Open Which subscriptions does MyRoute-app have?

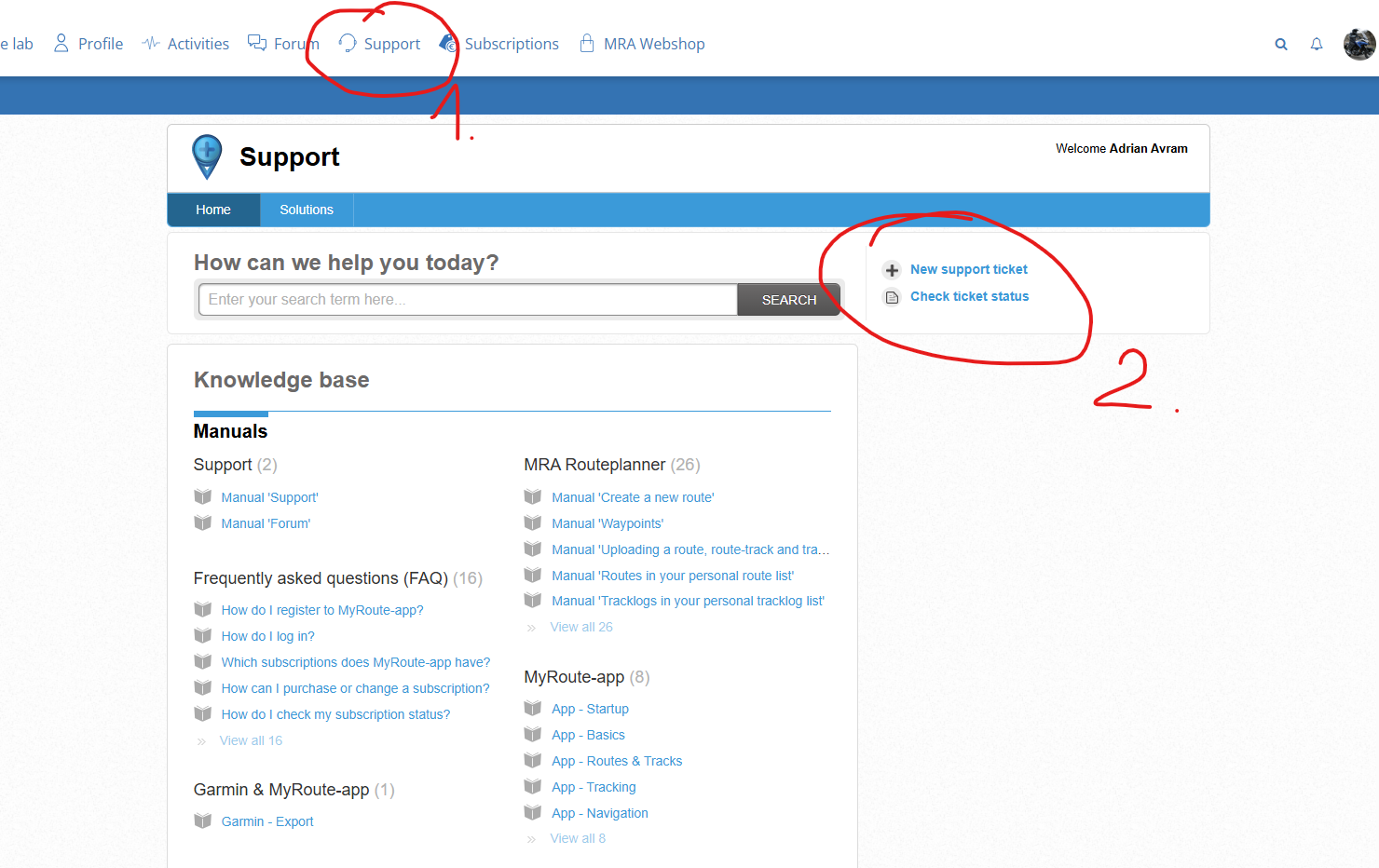coord(356,662)
